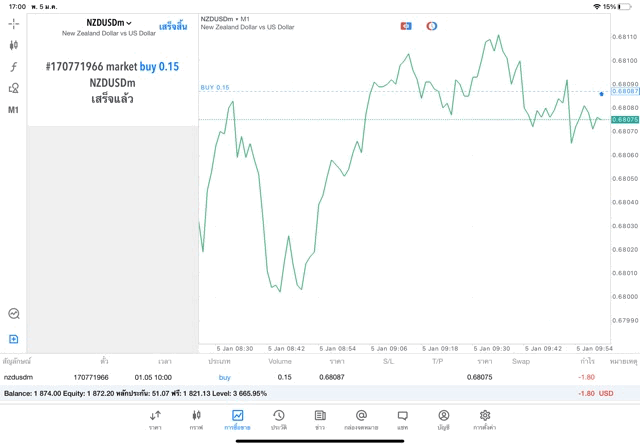This screenshot has width=640, height=447.
Task: Open the chart settings round icon
Action: (14, 314)
